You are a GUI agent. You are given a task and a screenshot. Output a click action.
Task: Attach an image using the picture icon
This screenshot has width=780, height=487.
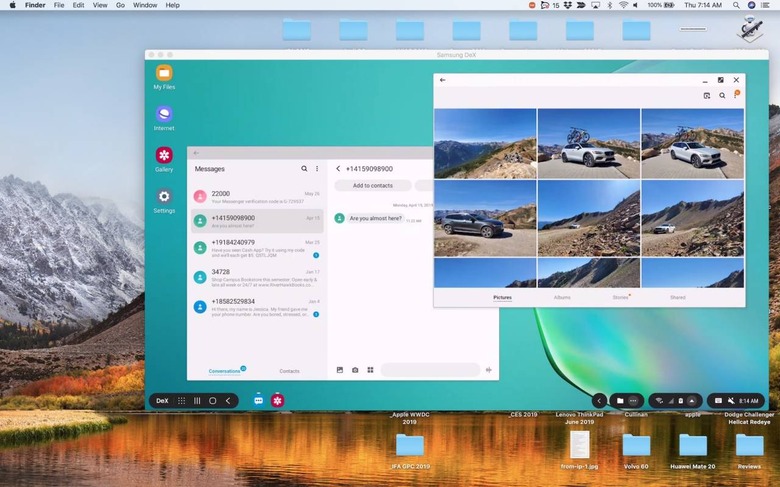tap(340, 370)
